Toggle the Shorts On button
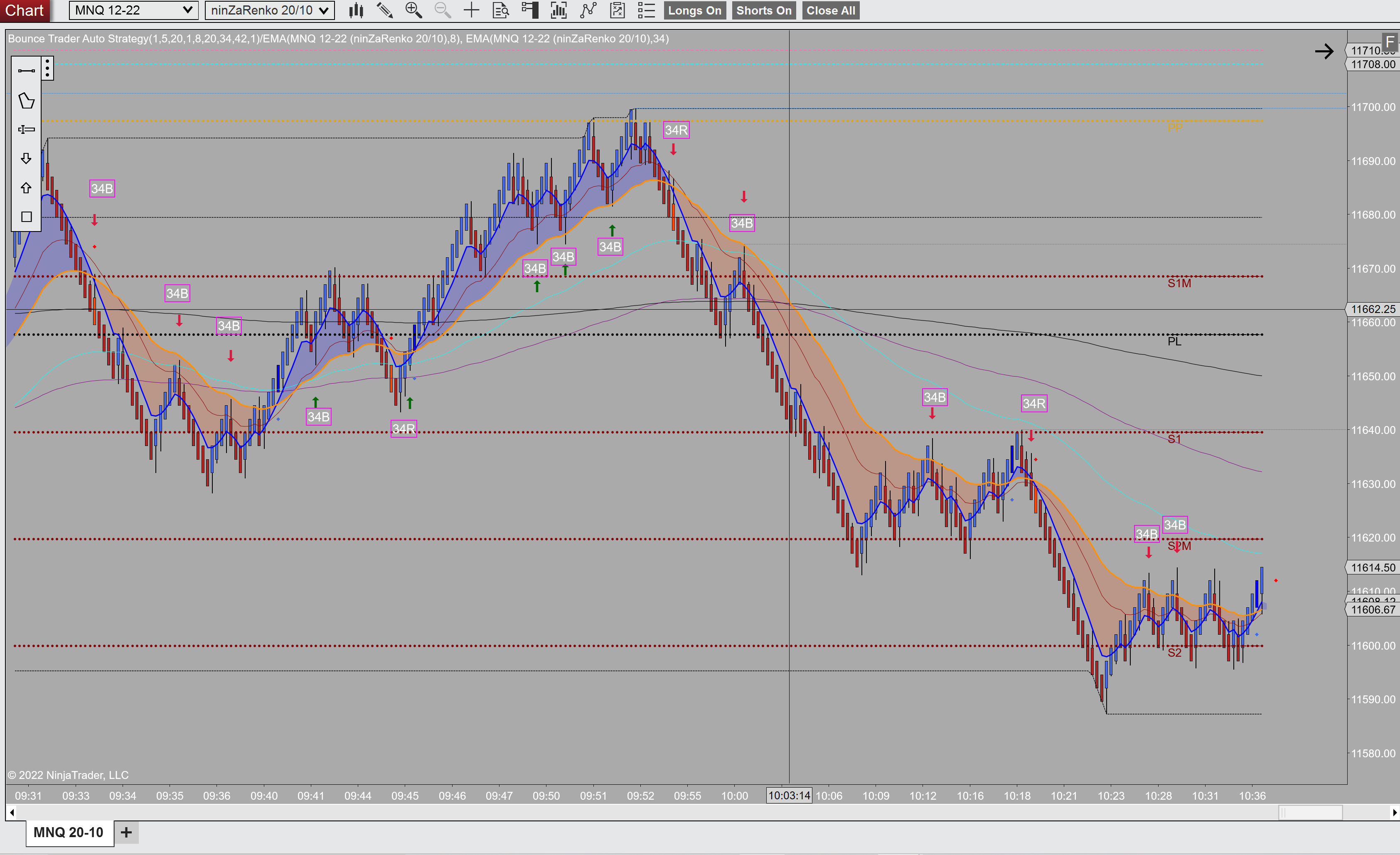Viewport: 1400px width, 855px height. coord(763,10)
